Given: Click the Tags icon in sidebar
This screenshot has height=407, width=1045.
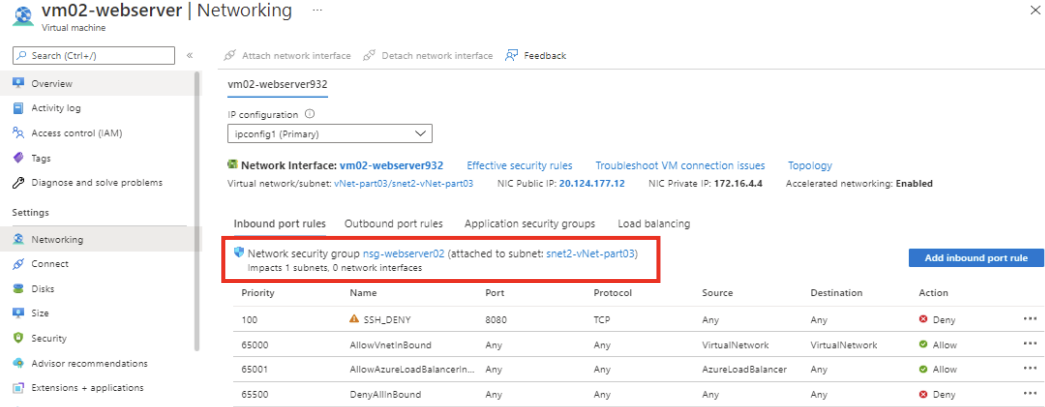Looking at the screenshot, I should pyautogui.click(x=19, y=158).
